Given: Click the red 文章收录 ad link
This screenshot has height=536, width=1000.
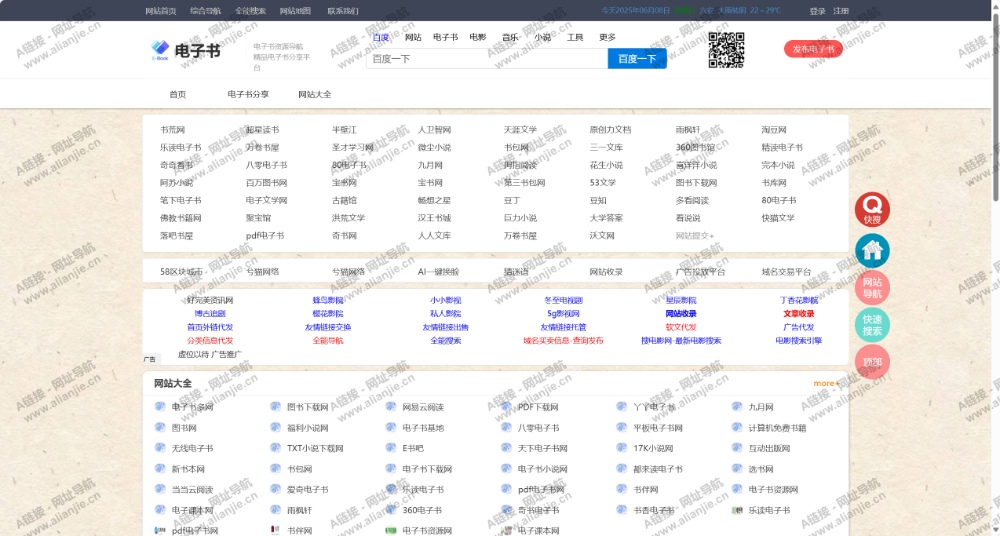Looking at the screenshot, I should point(798,313).
